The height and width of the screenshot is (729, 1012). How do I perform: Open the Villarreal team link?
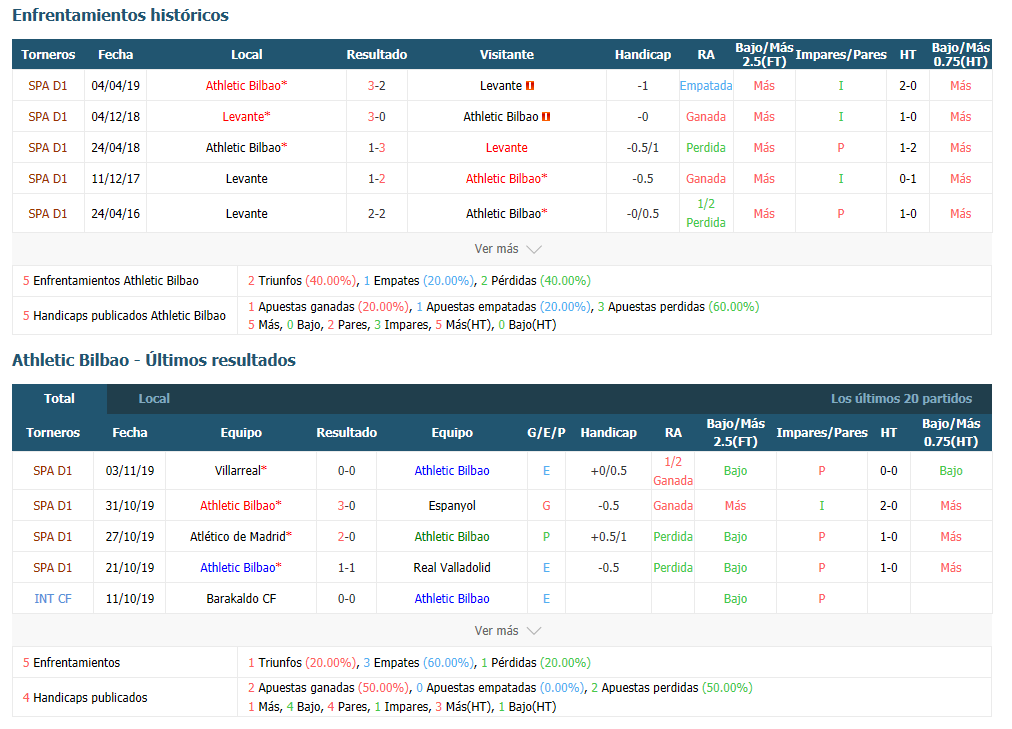pos(241,471)
